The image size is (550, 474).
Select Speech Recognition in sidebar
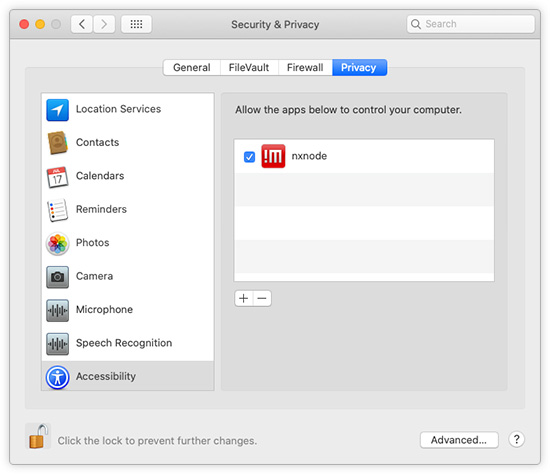128,343
